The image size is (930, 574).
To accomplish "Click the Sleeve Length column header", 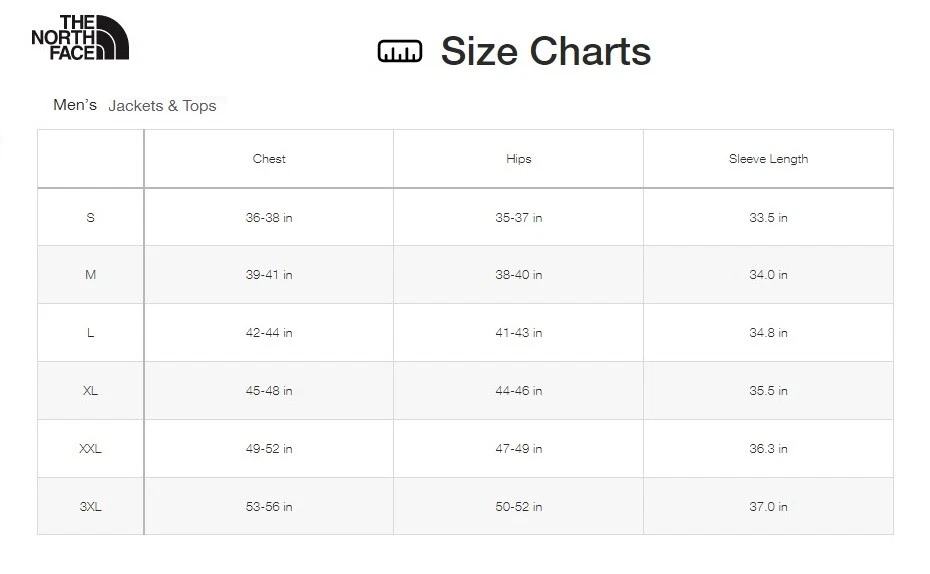I will pos(768,159).
